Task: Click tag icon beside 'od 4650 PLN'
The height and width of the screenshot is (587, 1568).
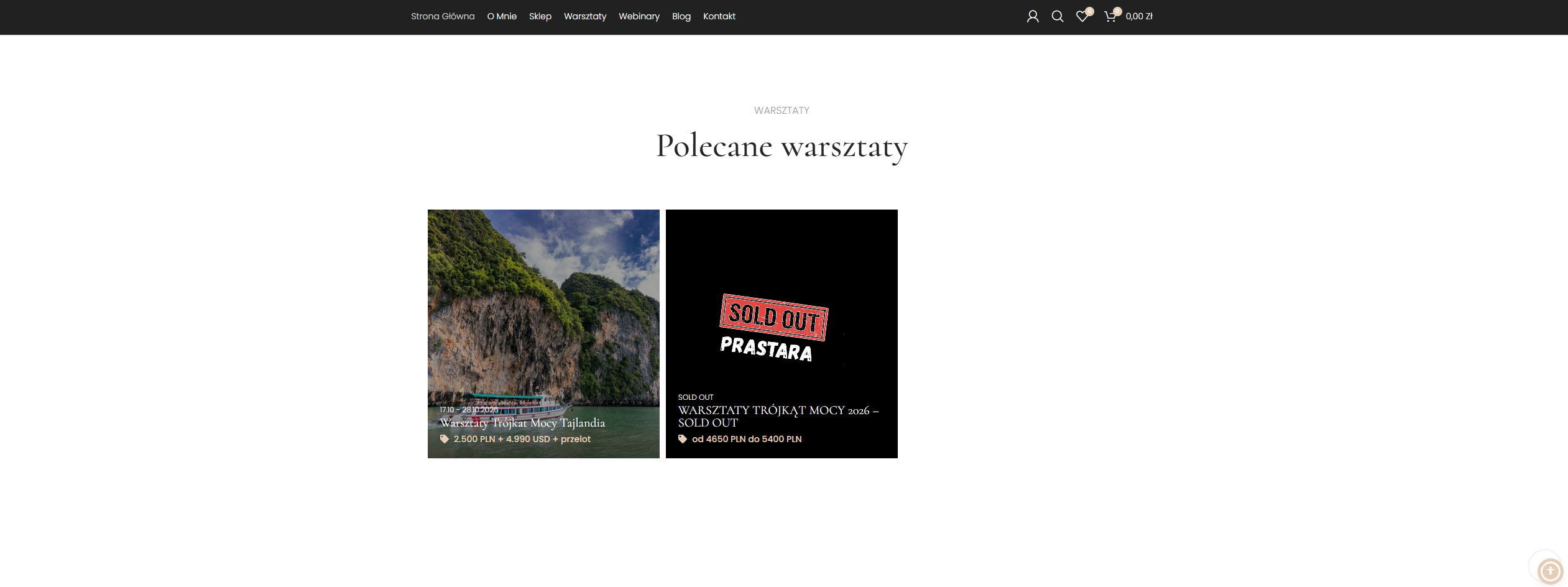Action: (x=683, y=439)
